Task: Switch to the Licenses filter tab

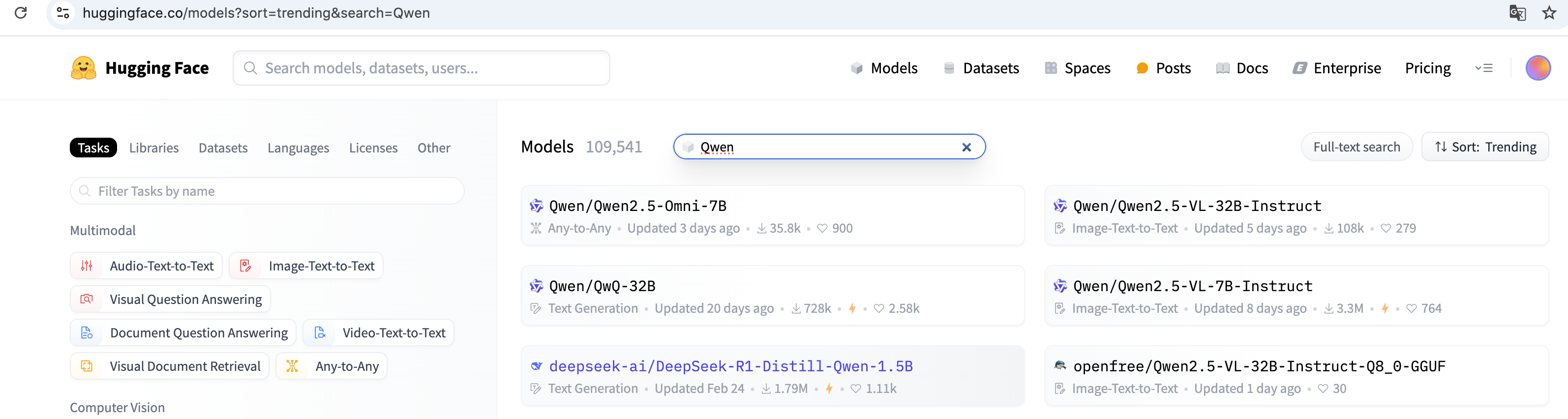Action: click(x=373, y=148)
